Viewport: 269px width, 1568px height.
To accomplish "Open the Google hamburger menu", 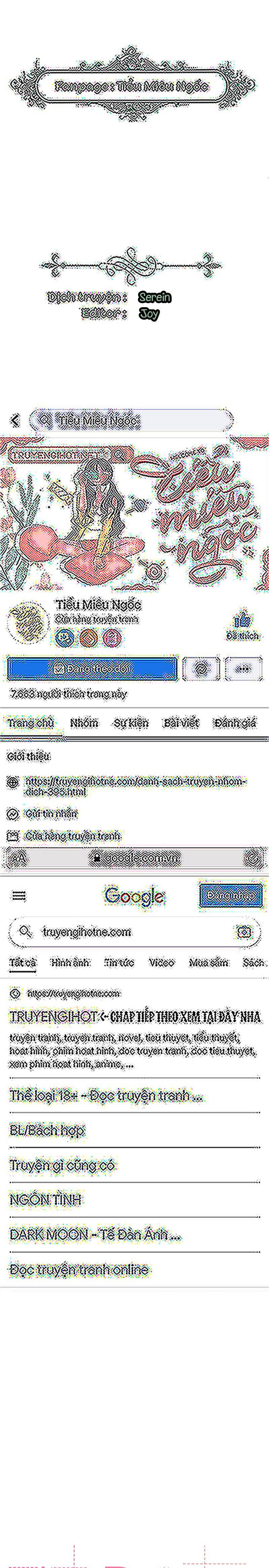I will coord(19,895).
